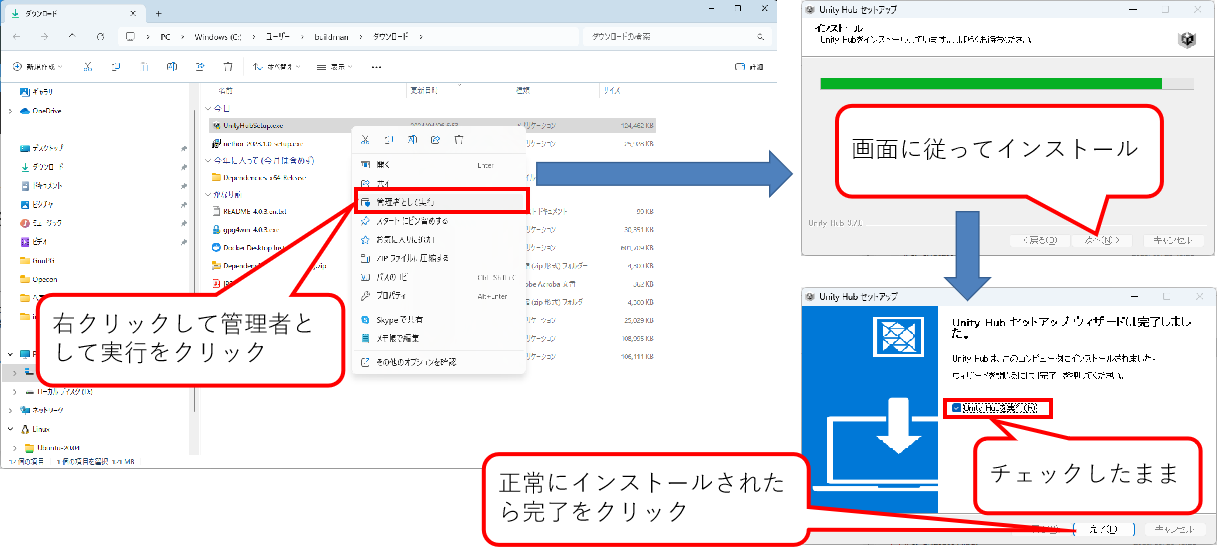This screenshot has height=547, width=1217.
Task: Toggle the 詳細 details pane button
Action: pyautogui.click(x=749, y=67)
